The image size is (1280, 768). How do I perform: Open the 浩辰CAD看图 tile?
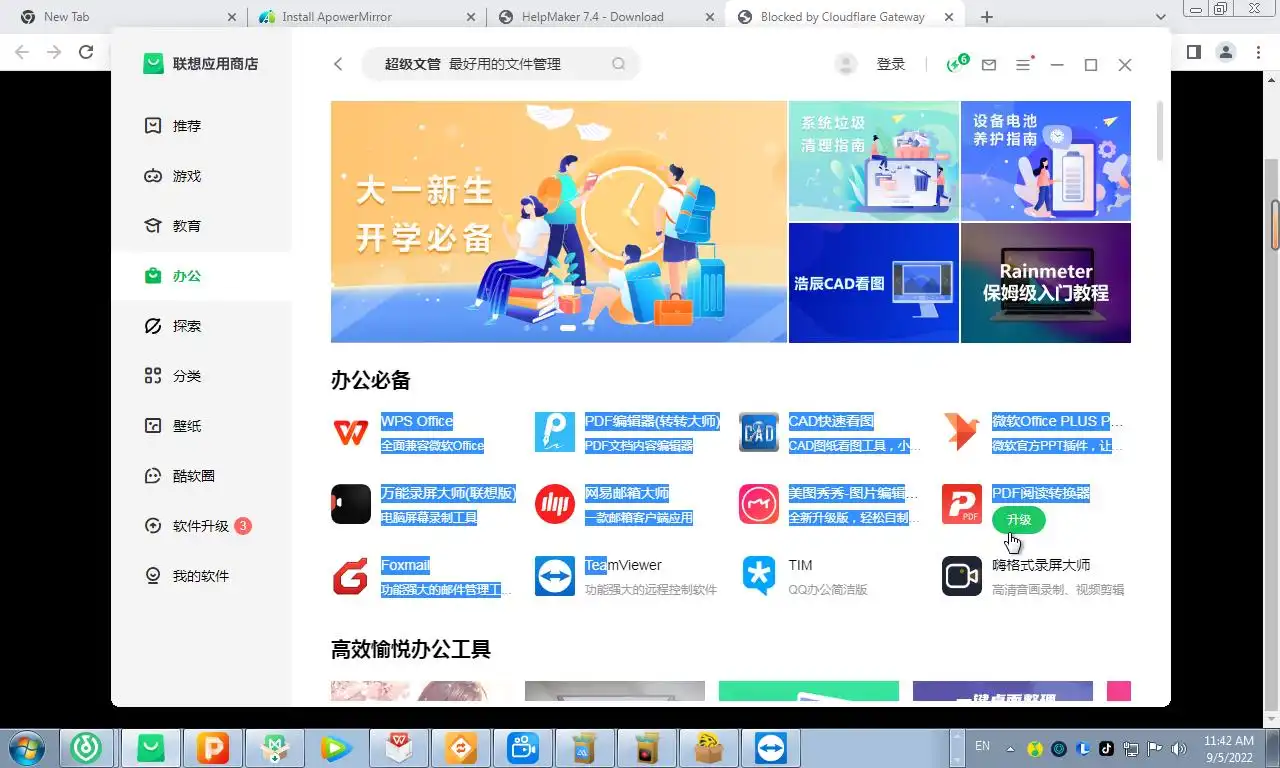(x=874, y=283)
